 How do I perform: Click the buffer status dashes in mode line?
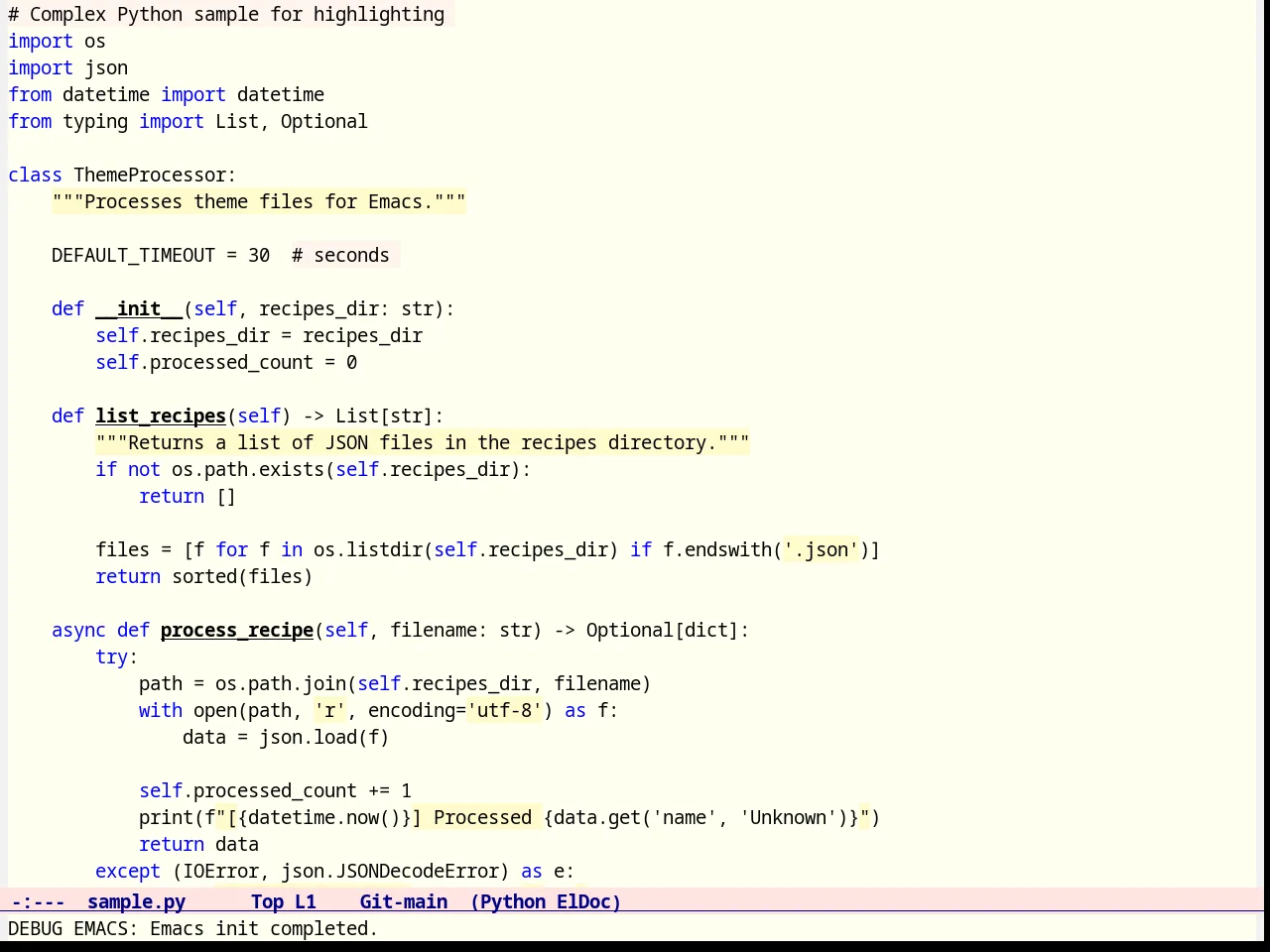click(x=38, y=901)
